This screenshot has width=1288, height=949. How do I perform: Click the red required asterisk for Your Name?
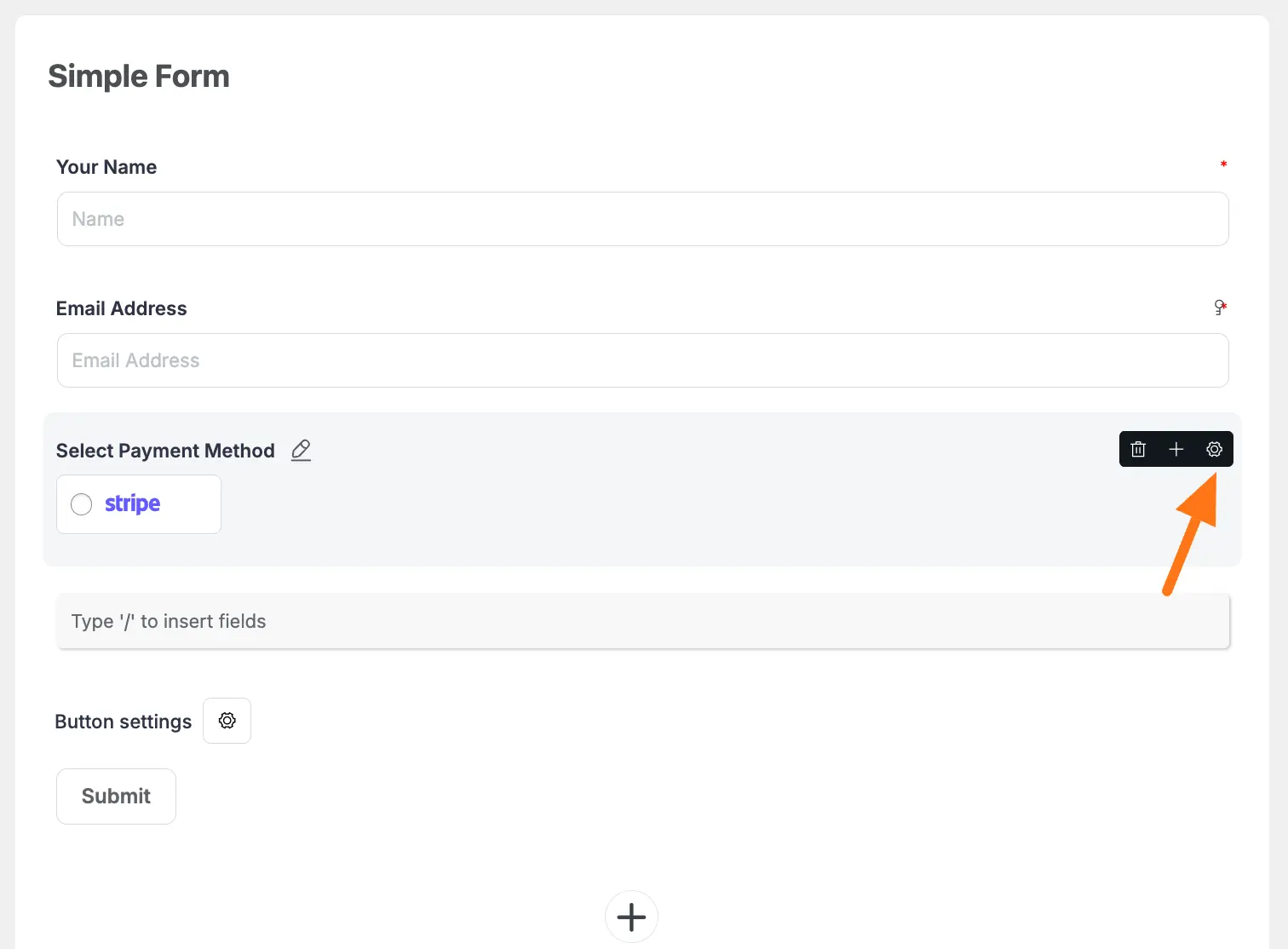pyautogui.click(x=1223, y=164)
